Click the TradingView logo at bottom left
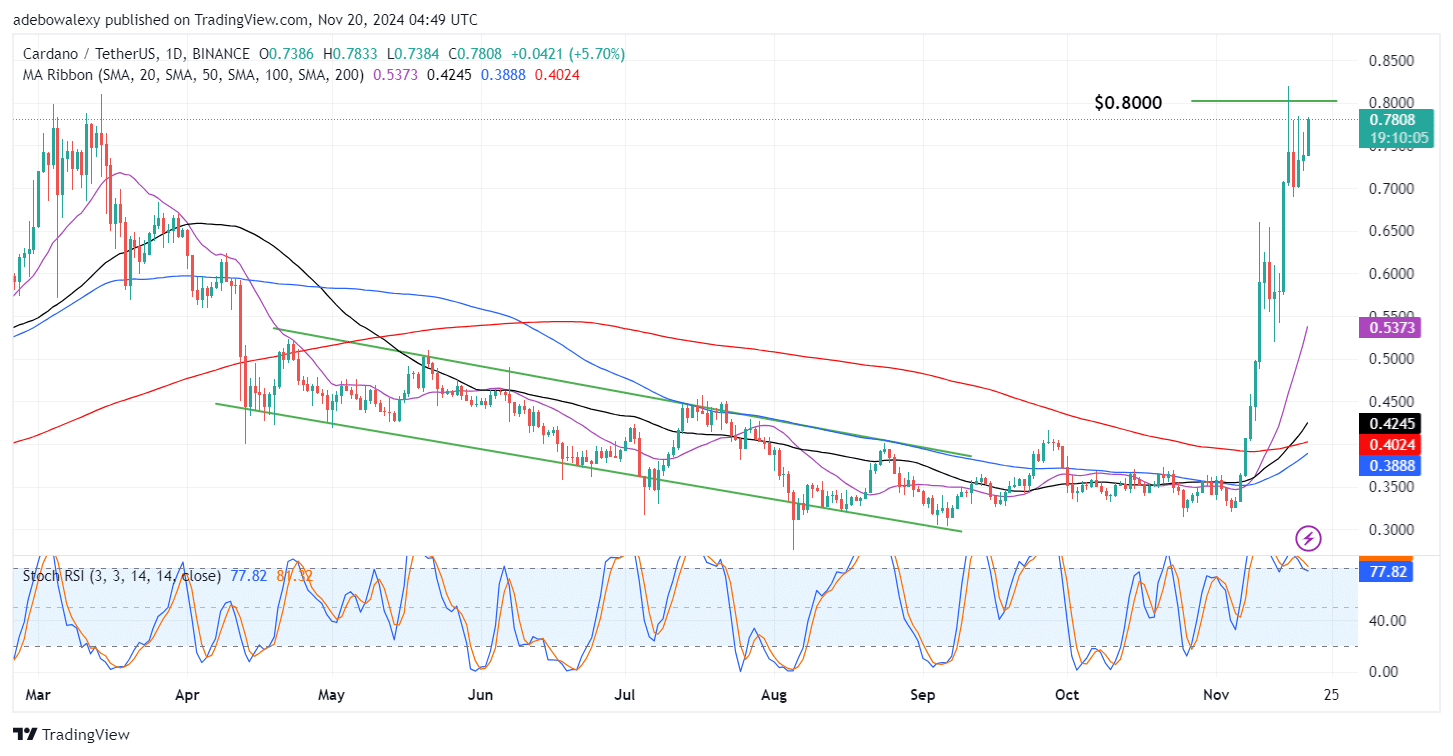Viewport: 1453px width, 756px height. [72, 735]
